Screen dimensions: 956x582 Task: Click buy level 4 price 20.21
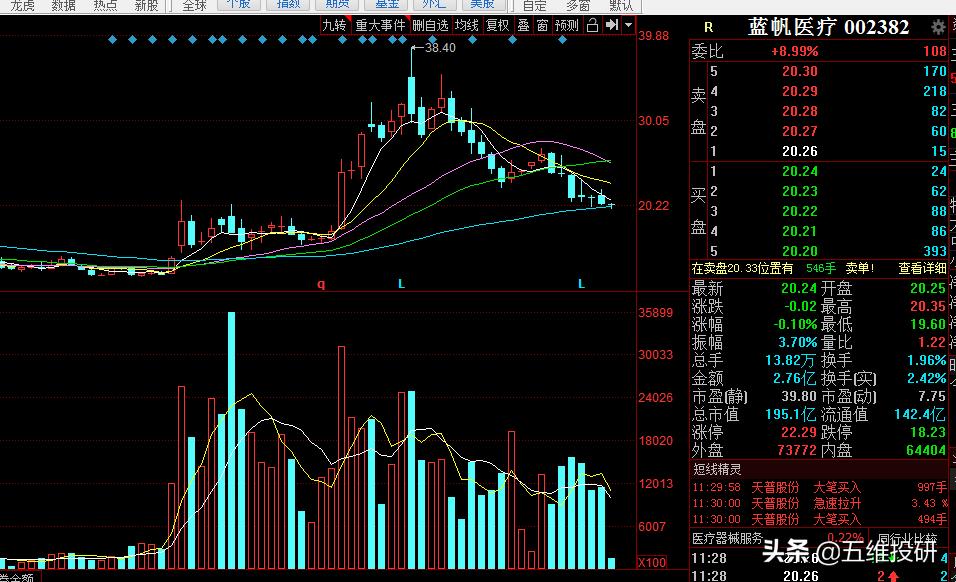click(x=800, y=232)
